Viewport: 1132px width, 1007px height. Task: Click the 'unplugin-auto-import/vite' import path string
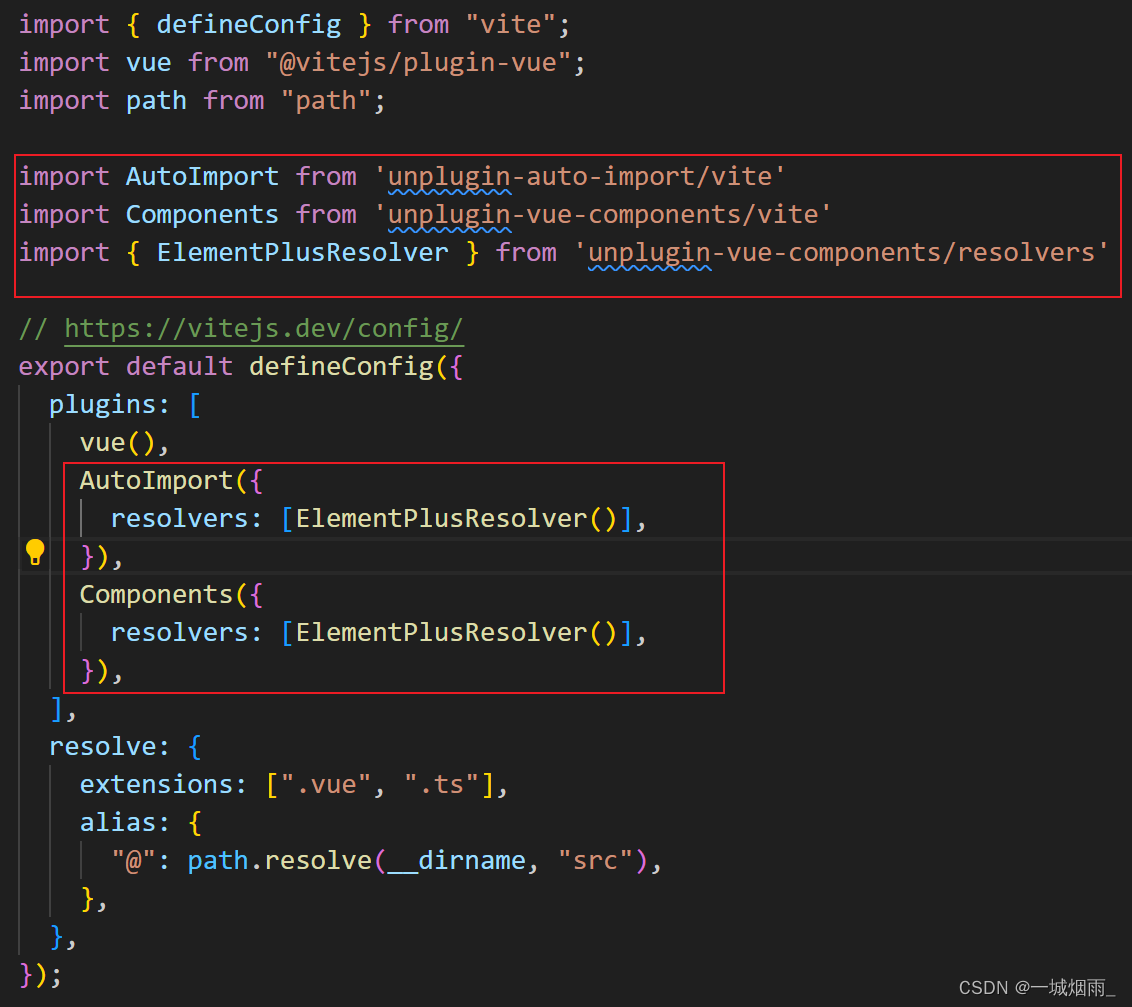[580, 177]
